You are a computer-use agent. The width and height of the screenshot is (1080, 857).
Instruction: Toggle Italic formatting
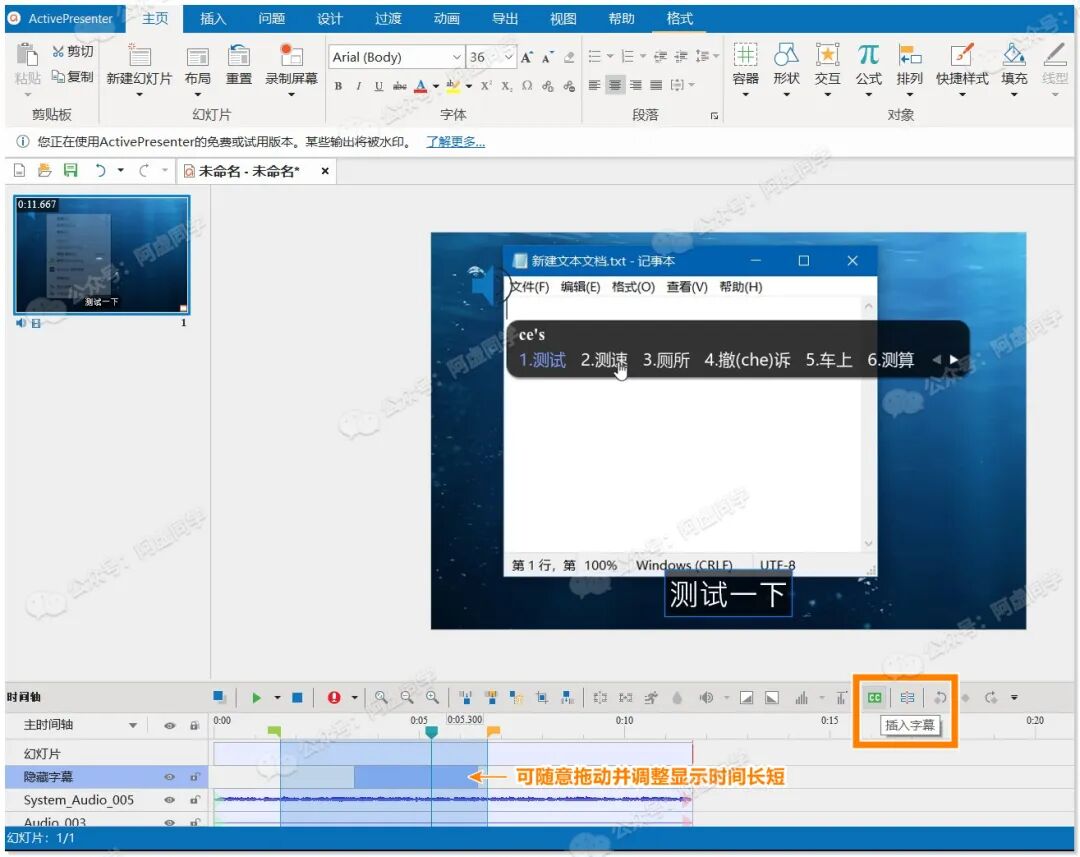click(359, 85)
